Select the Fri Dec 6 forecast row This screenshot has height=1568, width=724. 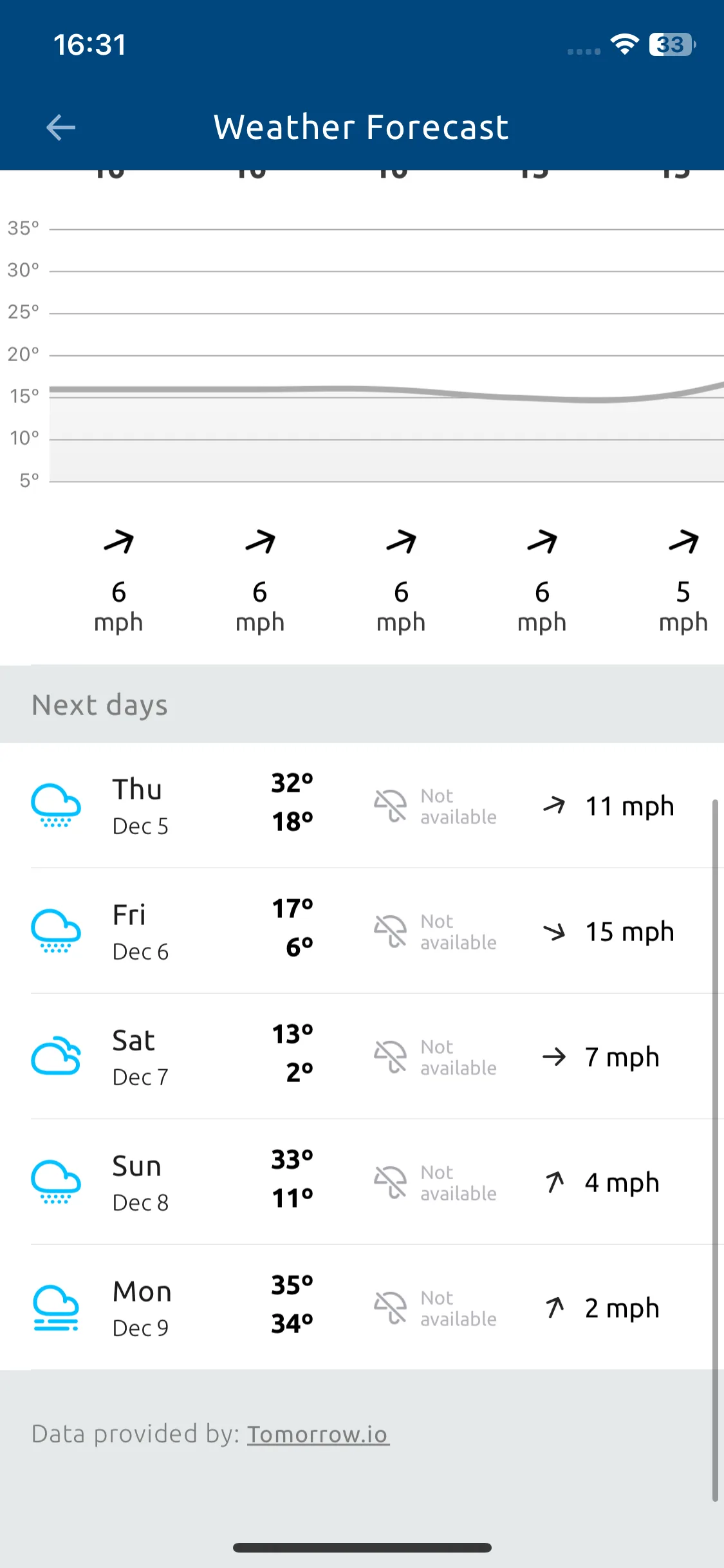362,931
